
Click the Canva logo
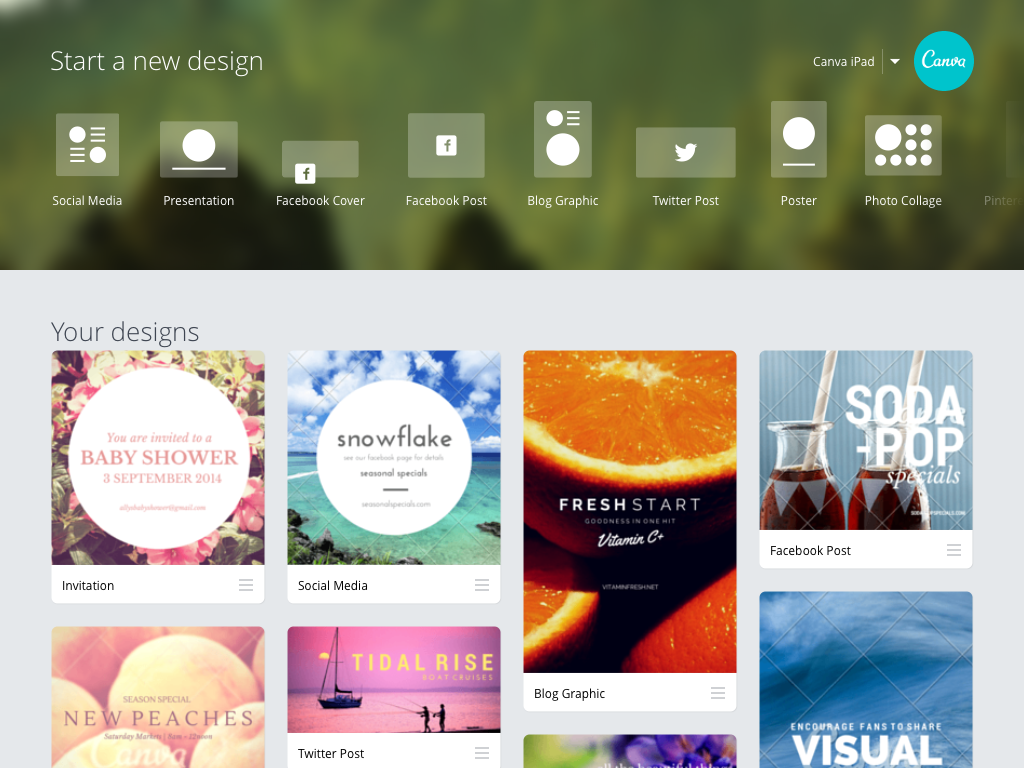pos(943,61)
